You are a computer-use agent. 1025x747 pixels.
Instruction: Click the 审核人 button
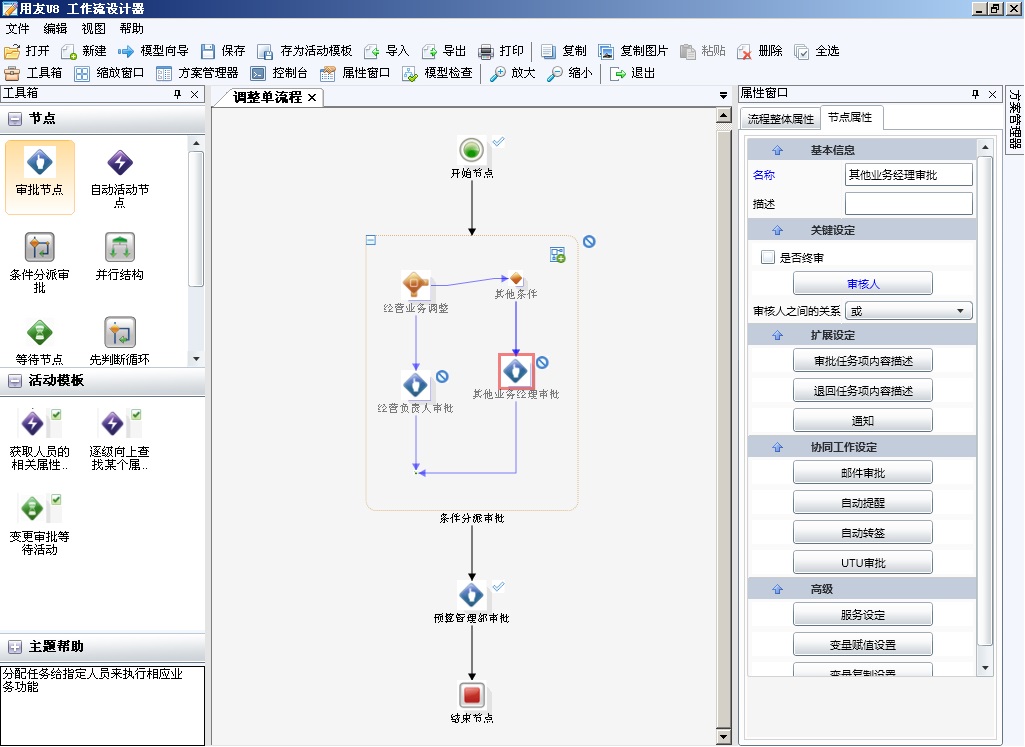pos(863,284)
